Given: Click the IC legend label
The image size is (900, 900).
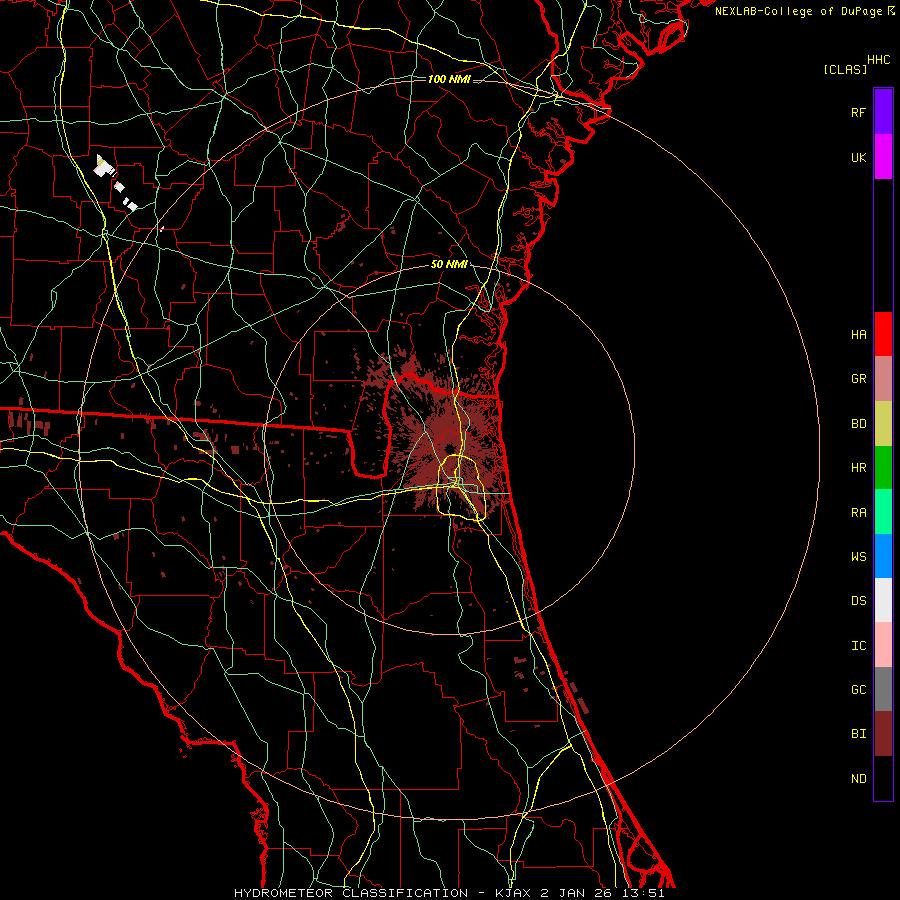Looking at the screenshot, I should pyautogui.click(x=858, y=646).
